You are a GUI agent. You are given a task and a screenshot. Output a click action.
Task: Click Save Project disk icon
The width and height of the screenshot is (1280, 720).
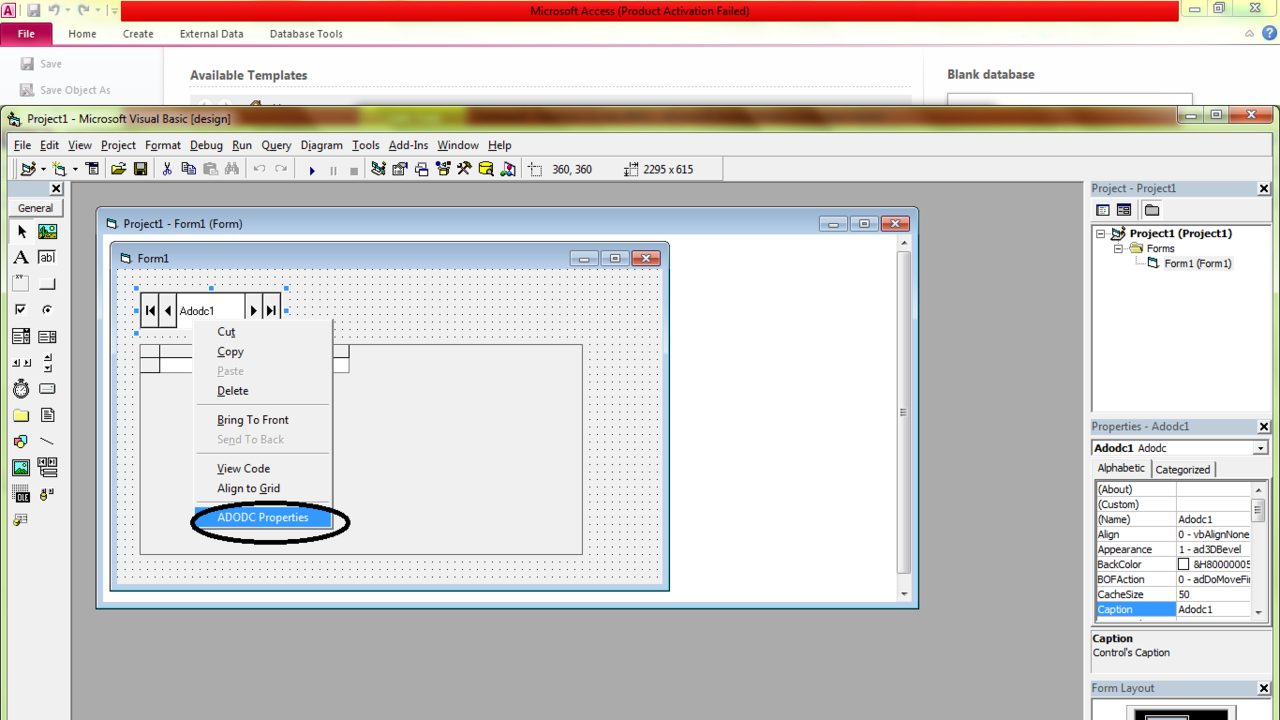(141, 169)
